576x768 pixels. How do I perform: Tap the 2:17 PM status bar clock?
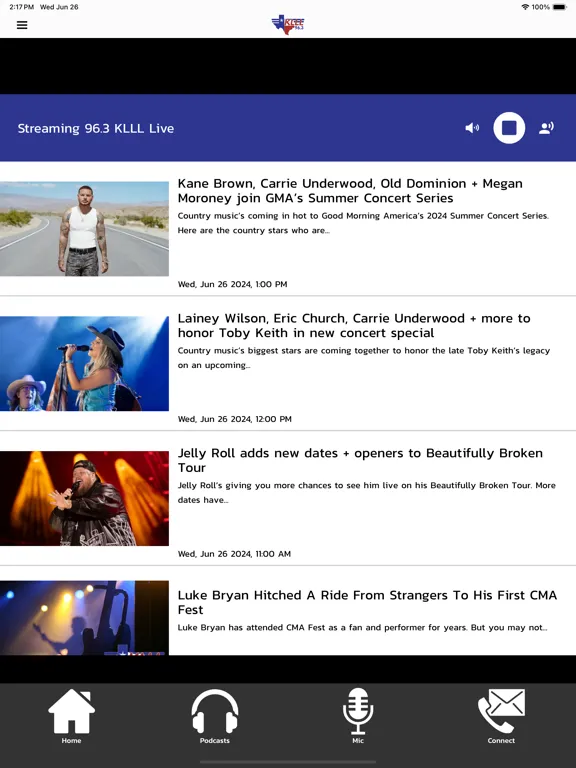[22, 7]
